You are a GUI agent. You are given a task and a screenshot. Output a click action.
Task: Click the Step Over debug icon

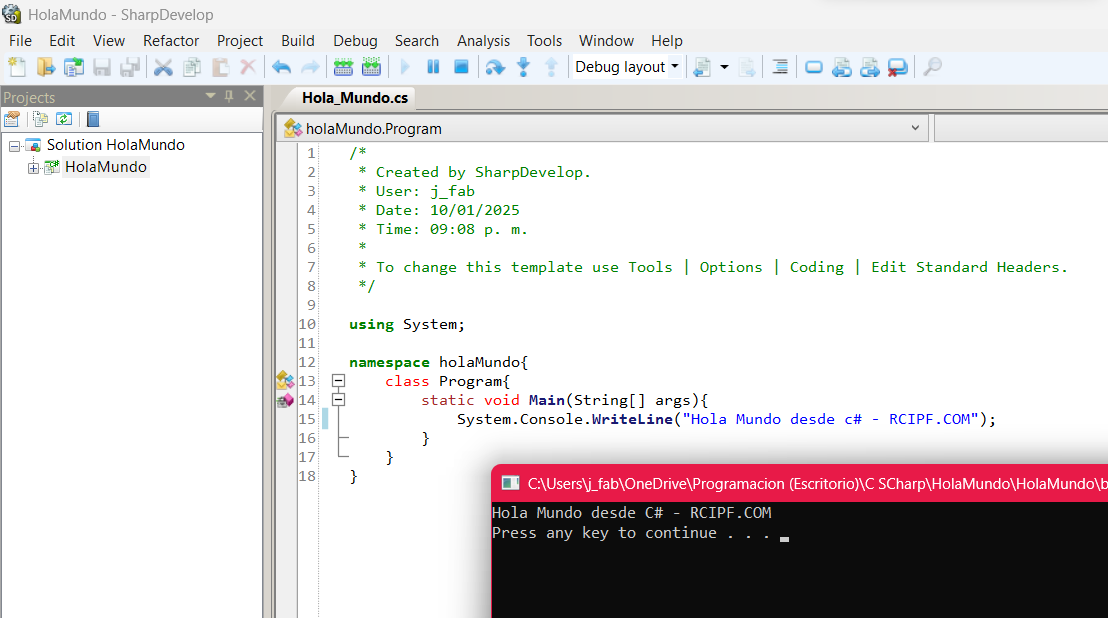pos(494,67)
